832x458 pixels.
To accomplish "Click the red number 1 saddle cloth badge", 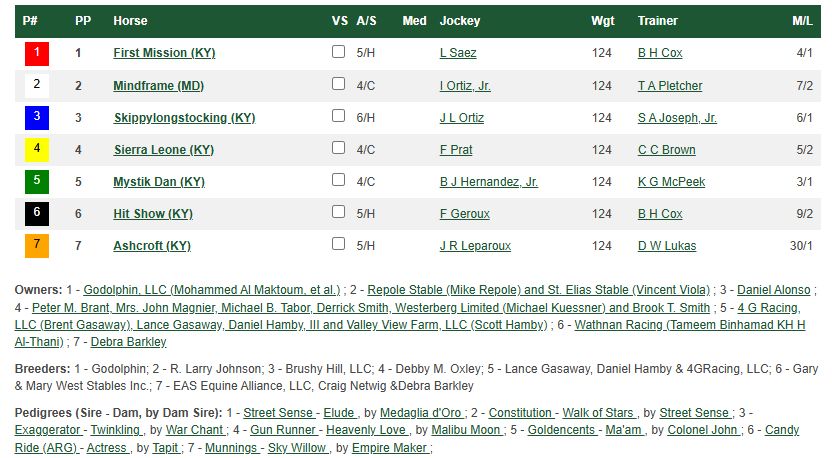I will 37,53.
